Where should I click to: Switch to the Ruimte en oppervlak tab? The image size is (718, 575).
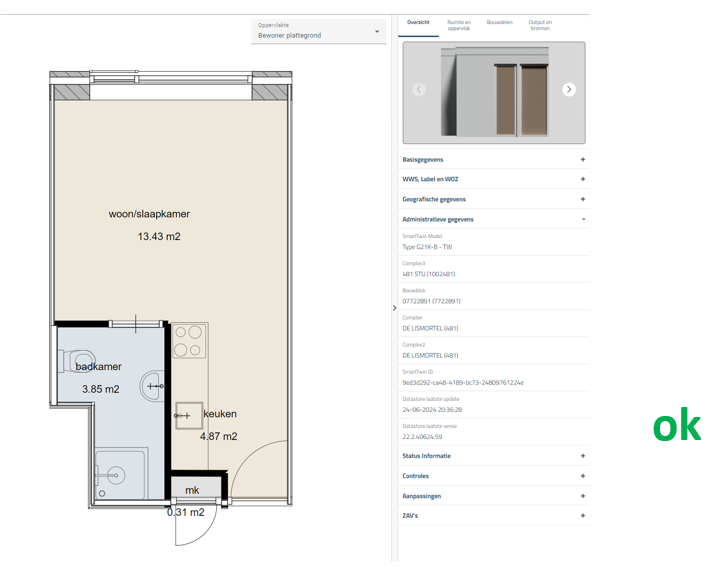(459, 25)
